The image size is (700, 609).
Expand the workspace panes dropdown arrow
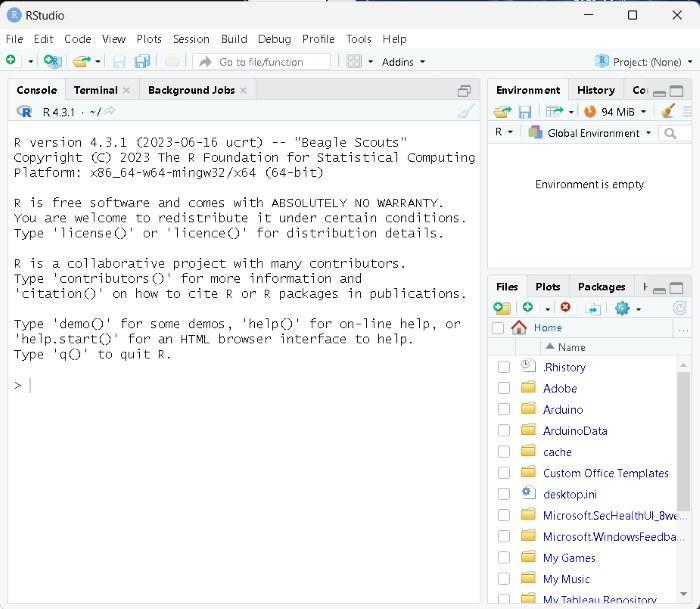tap(370, 62)
